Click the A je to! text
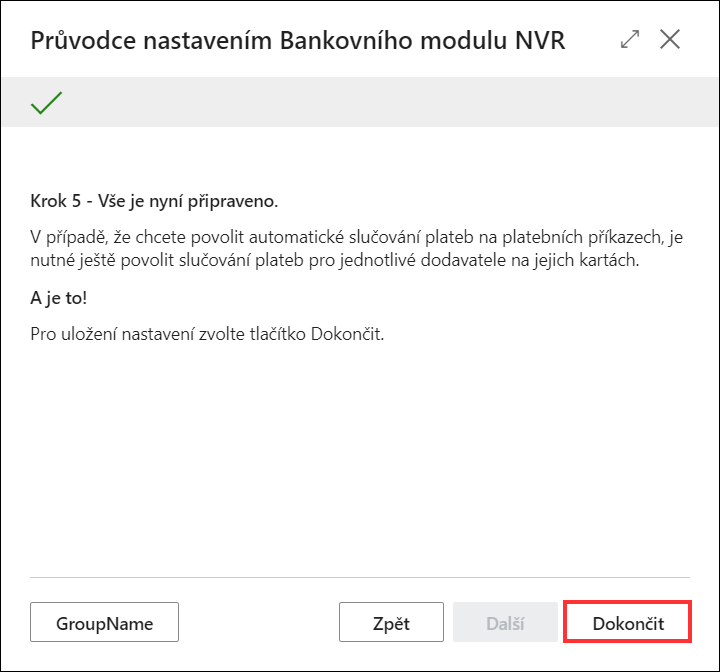720x672 pixels. (x=59, y=298)
